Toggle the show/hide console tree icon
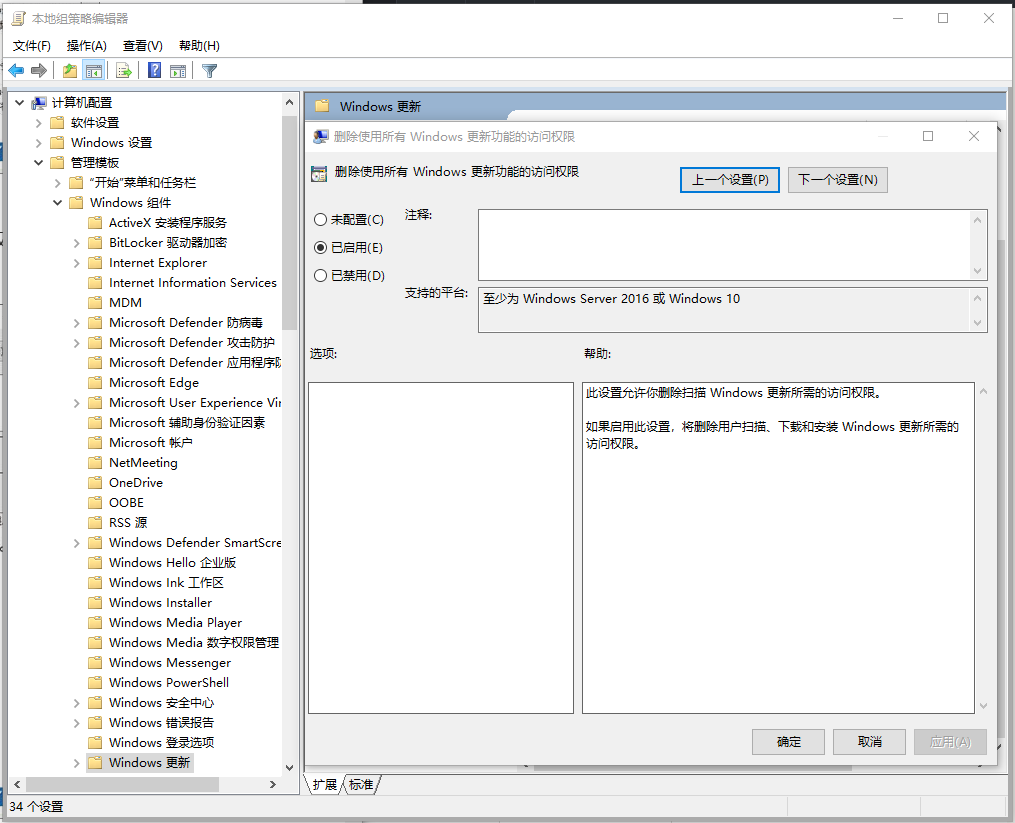Viewport: 1015px width, 823px height. pos(93,71)
